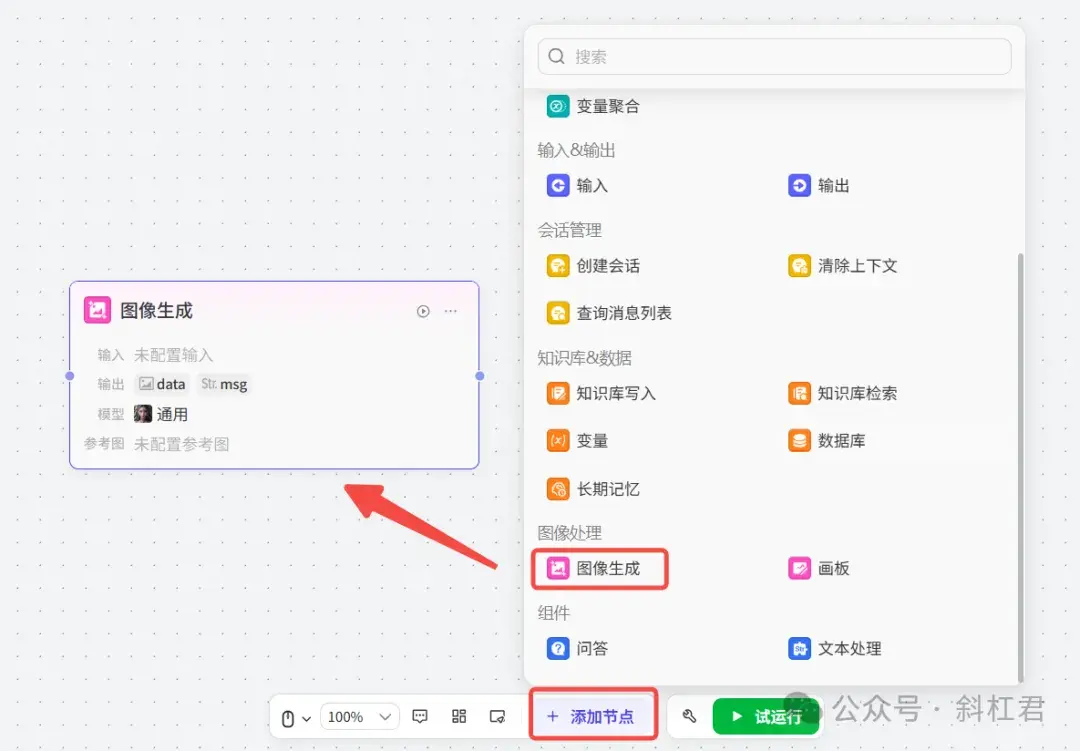Run the 图像生成 node with its play icon
This screenshot has width=1080, height=751.
pos(423,311)
